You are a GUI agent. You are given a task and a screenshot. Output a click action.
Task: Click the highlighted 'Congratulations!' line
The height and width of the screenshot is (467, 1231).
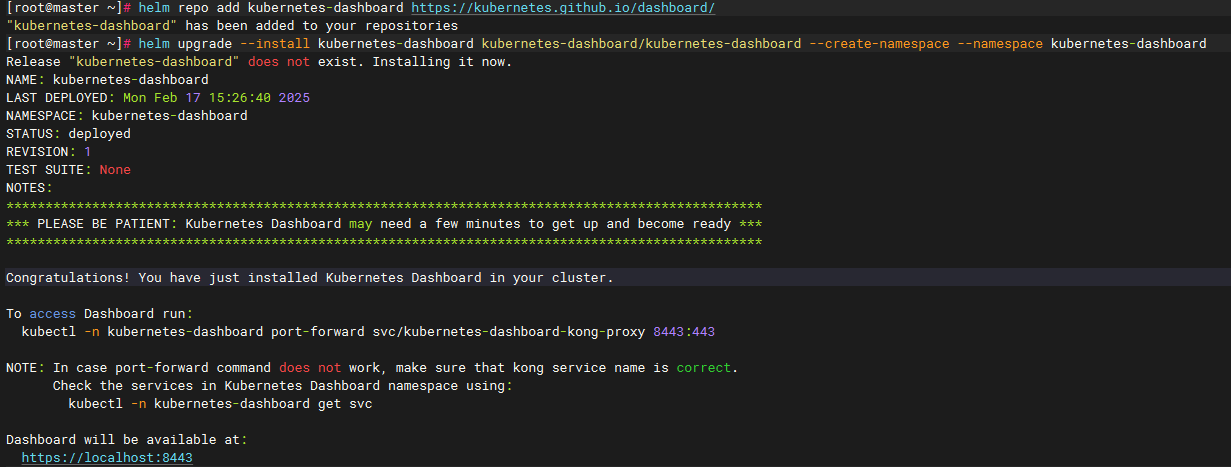(310, 277)
